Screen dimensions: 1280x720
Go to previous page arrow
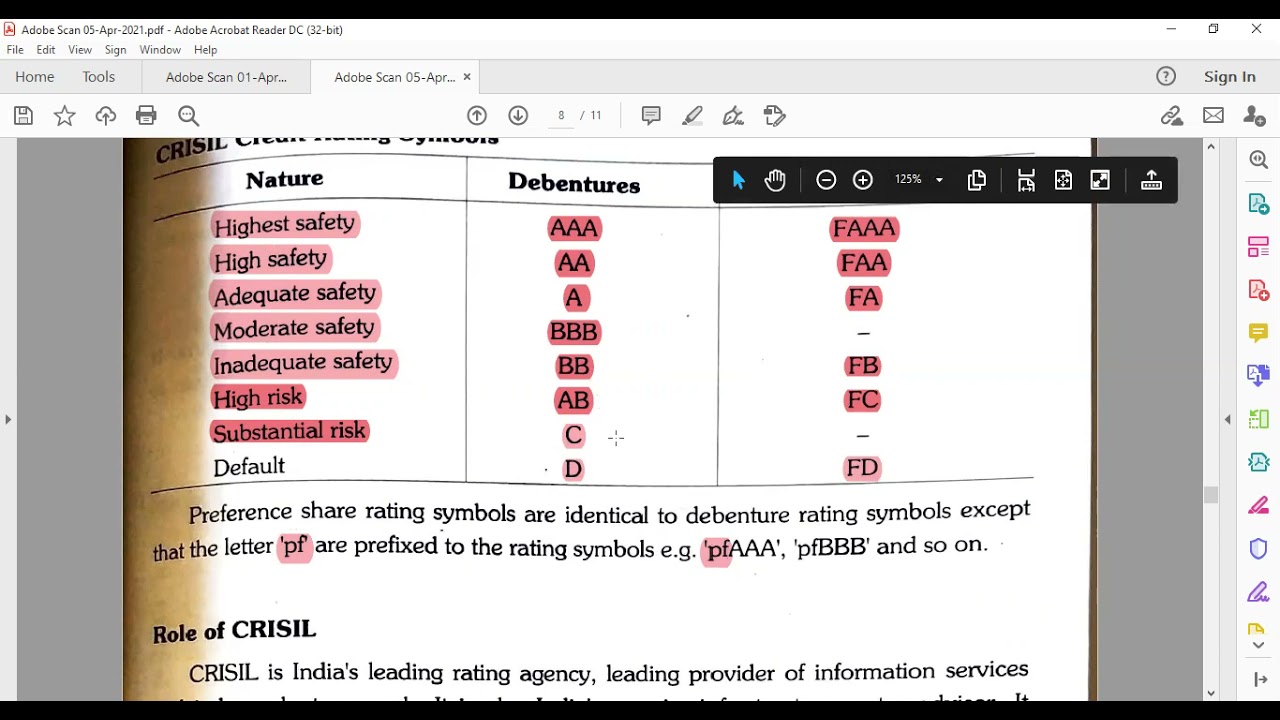[x=477, y=116]
